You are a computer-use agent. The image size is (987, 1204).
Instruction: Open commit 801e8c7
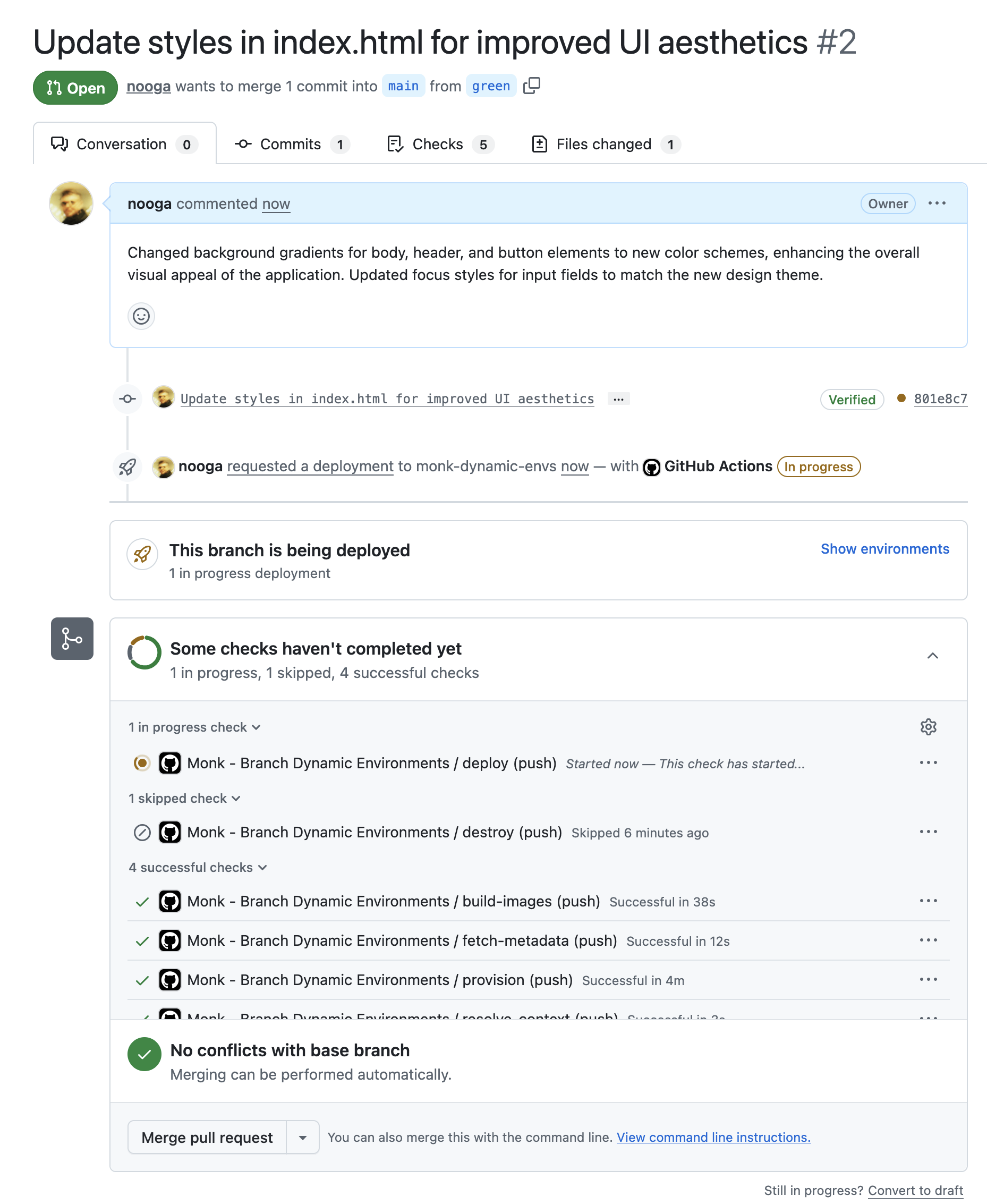[940, 398]
